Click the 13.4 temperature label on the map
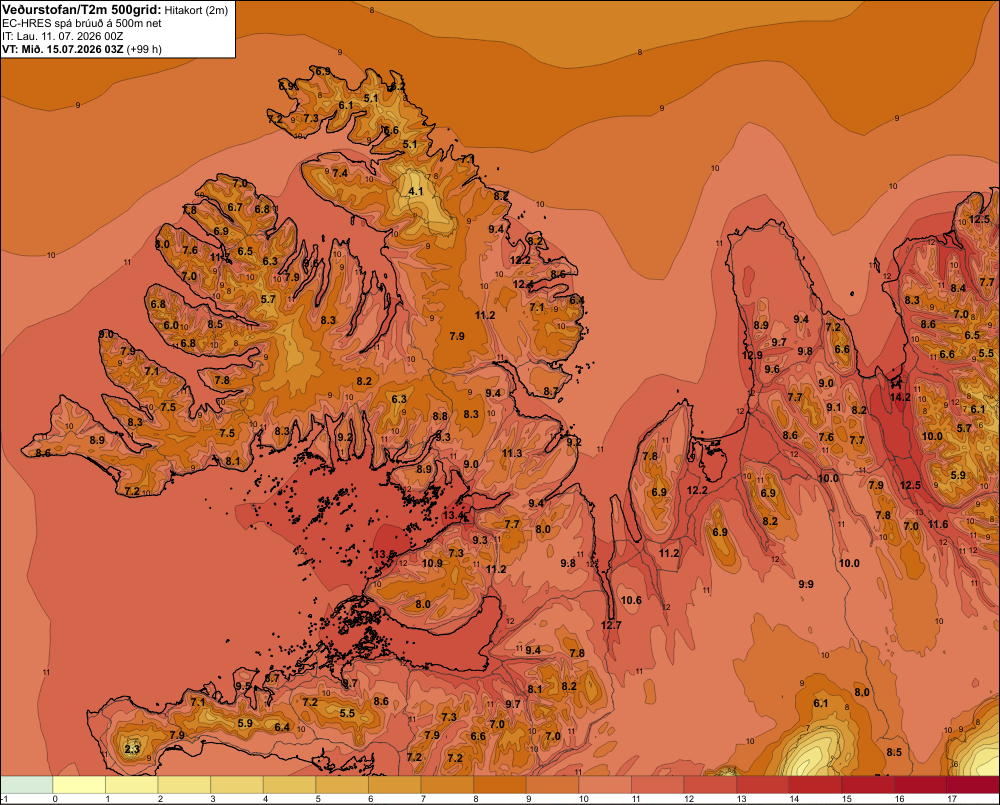The width and height of the screenshot is (1000, 805). (x=453, y=515)
